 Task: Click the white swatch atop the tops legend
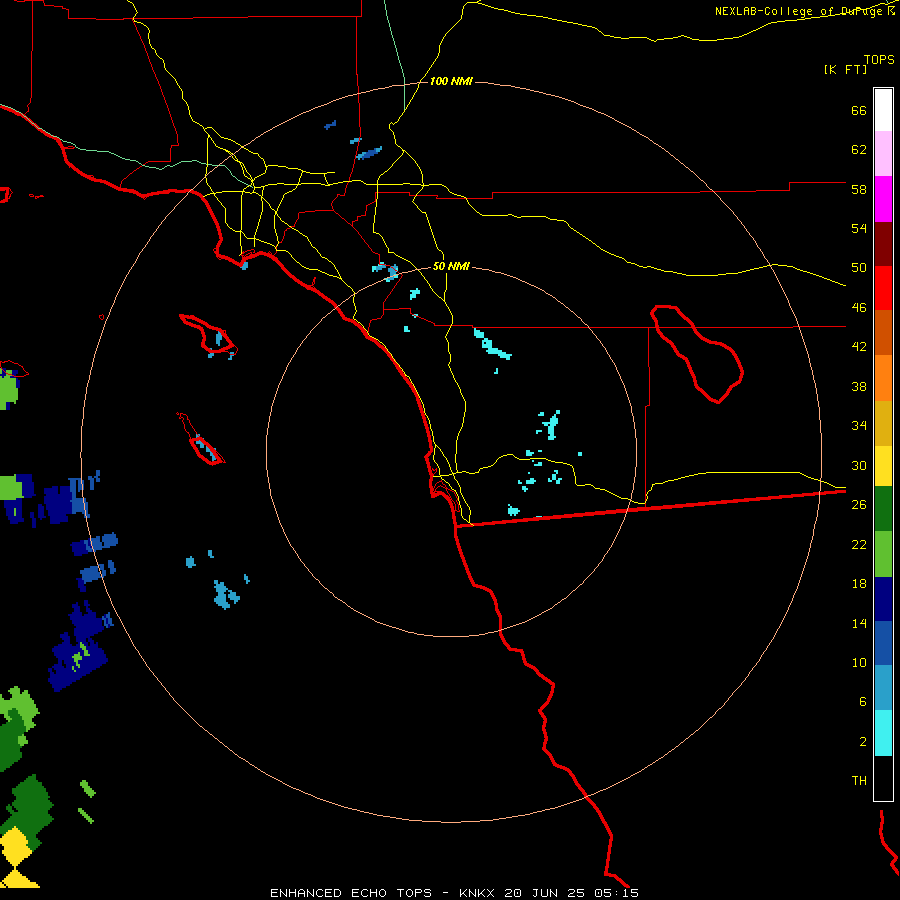[x=883, y=110]
